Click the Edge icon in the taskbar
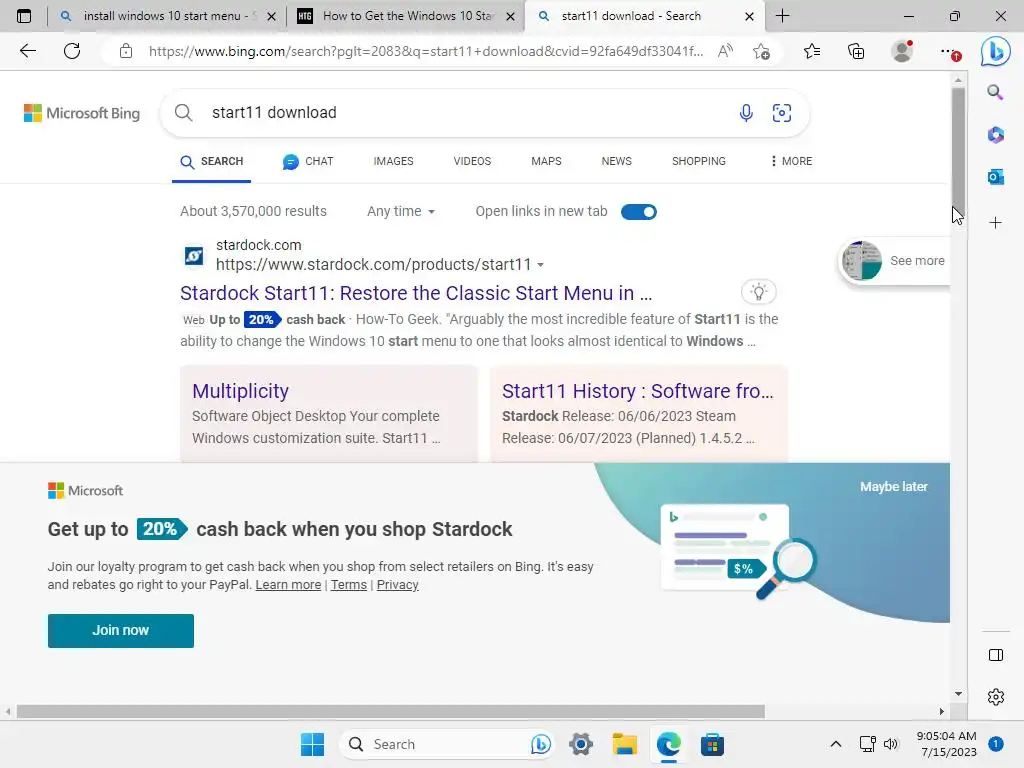Screen dimensions: 1024x768 (668, 744)
